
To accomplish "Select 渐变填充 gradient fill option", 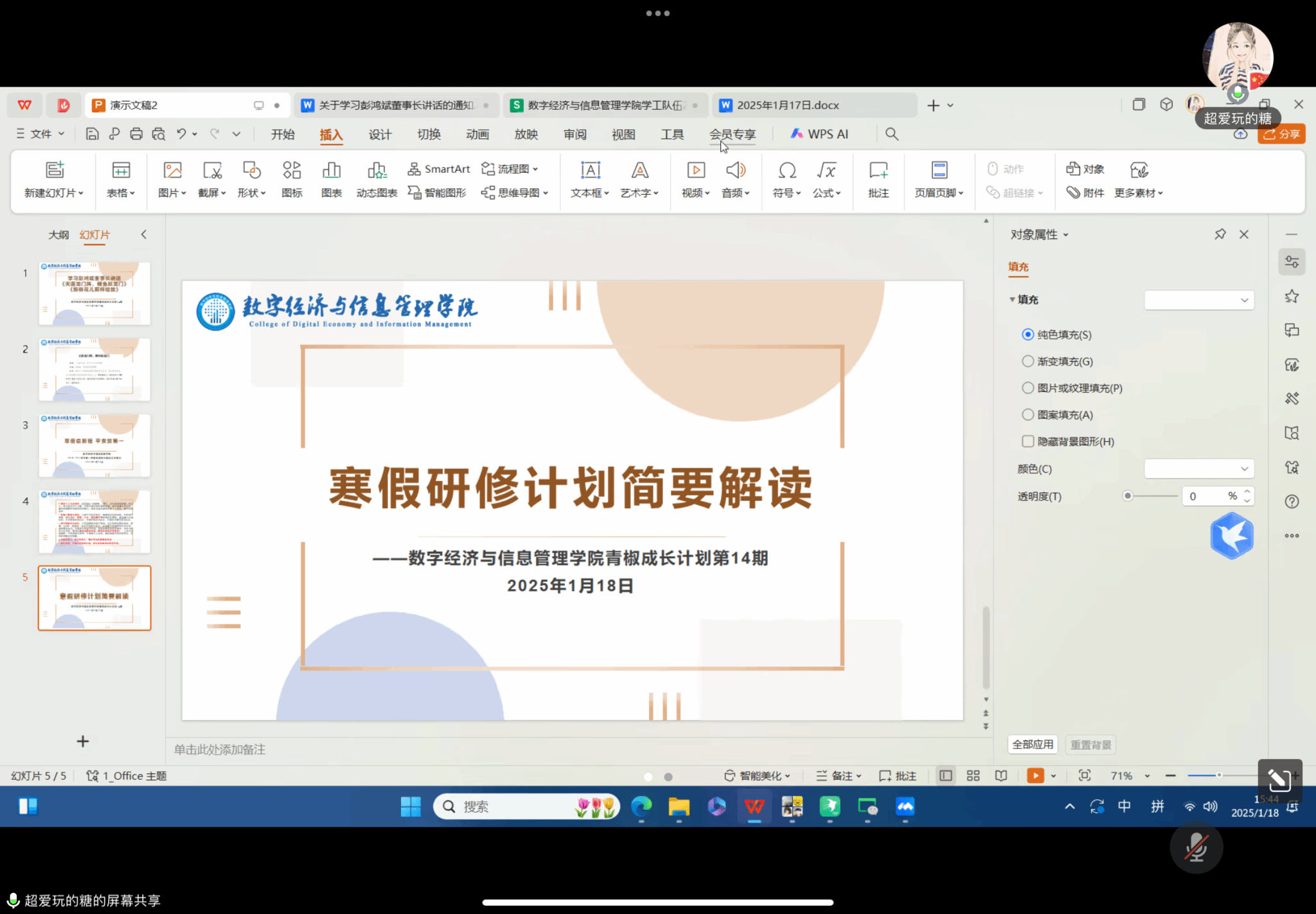I will [x=1028, y=362].
